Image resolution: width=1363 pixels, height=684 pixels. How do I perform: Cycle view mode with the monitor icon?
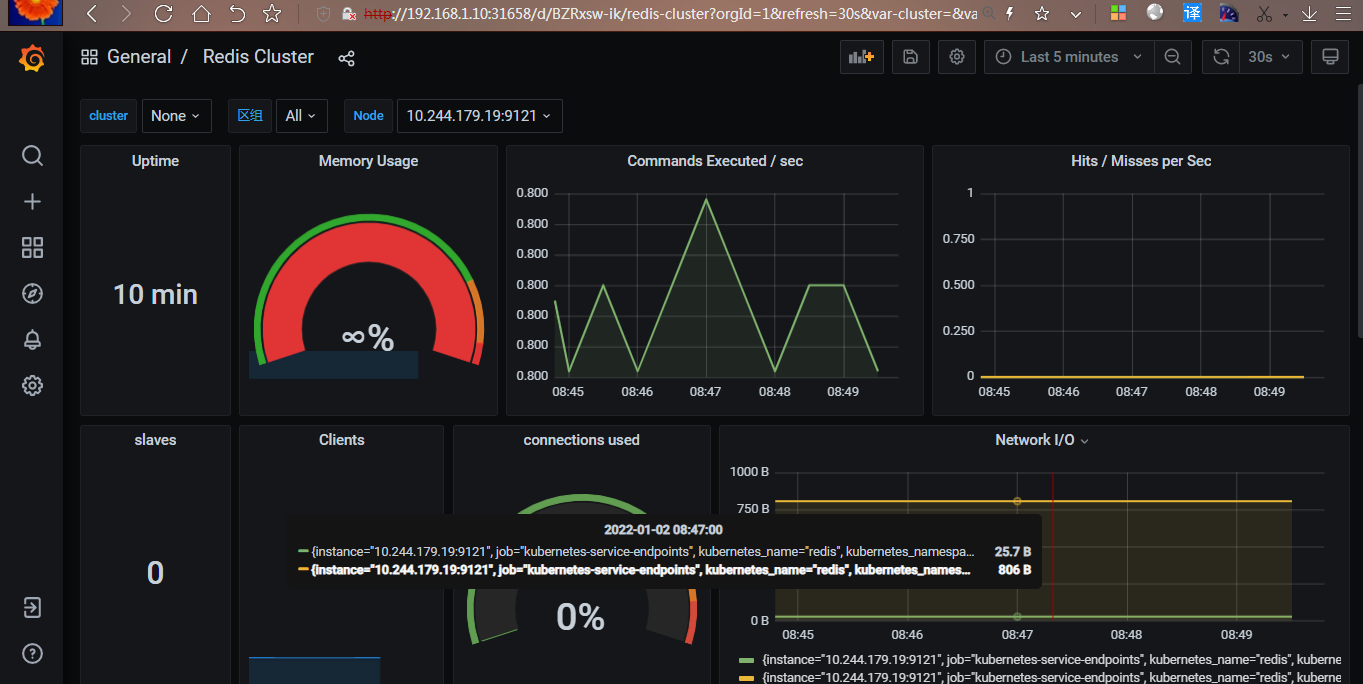coord(1330,57)
